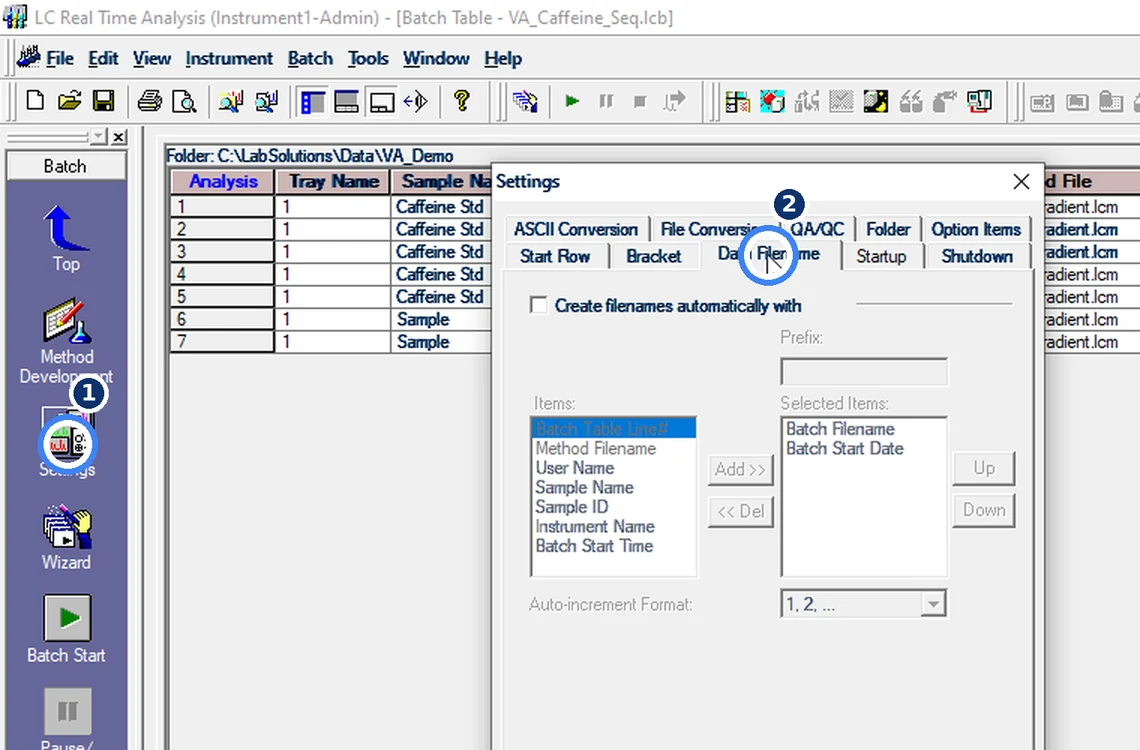
Task: Enable Create filenames automatically with checkbox
Action: click(x=539, y=305)
